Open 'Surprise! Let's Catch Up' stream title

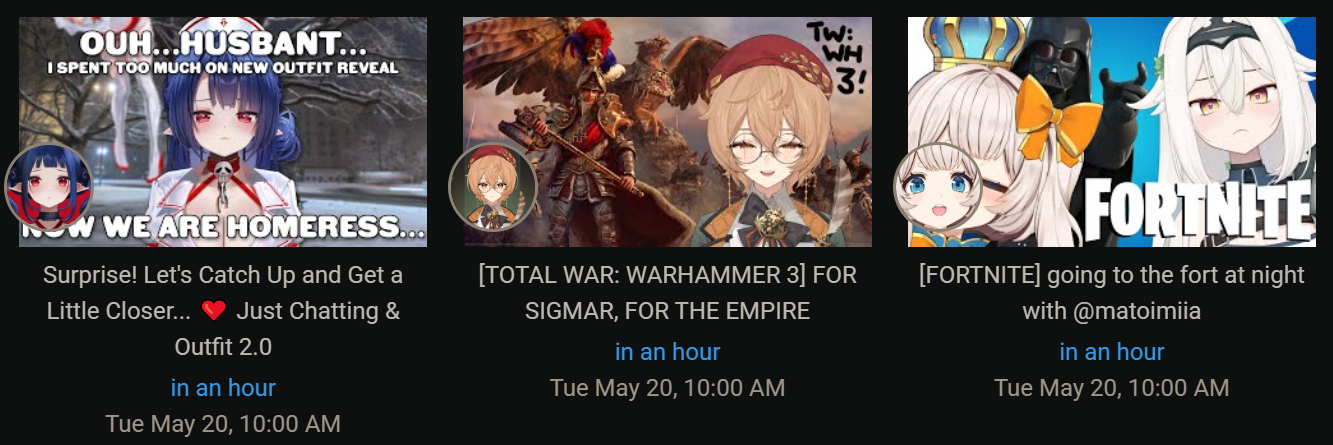pyautogui.click(x=223, y=310)
